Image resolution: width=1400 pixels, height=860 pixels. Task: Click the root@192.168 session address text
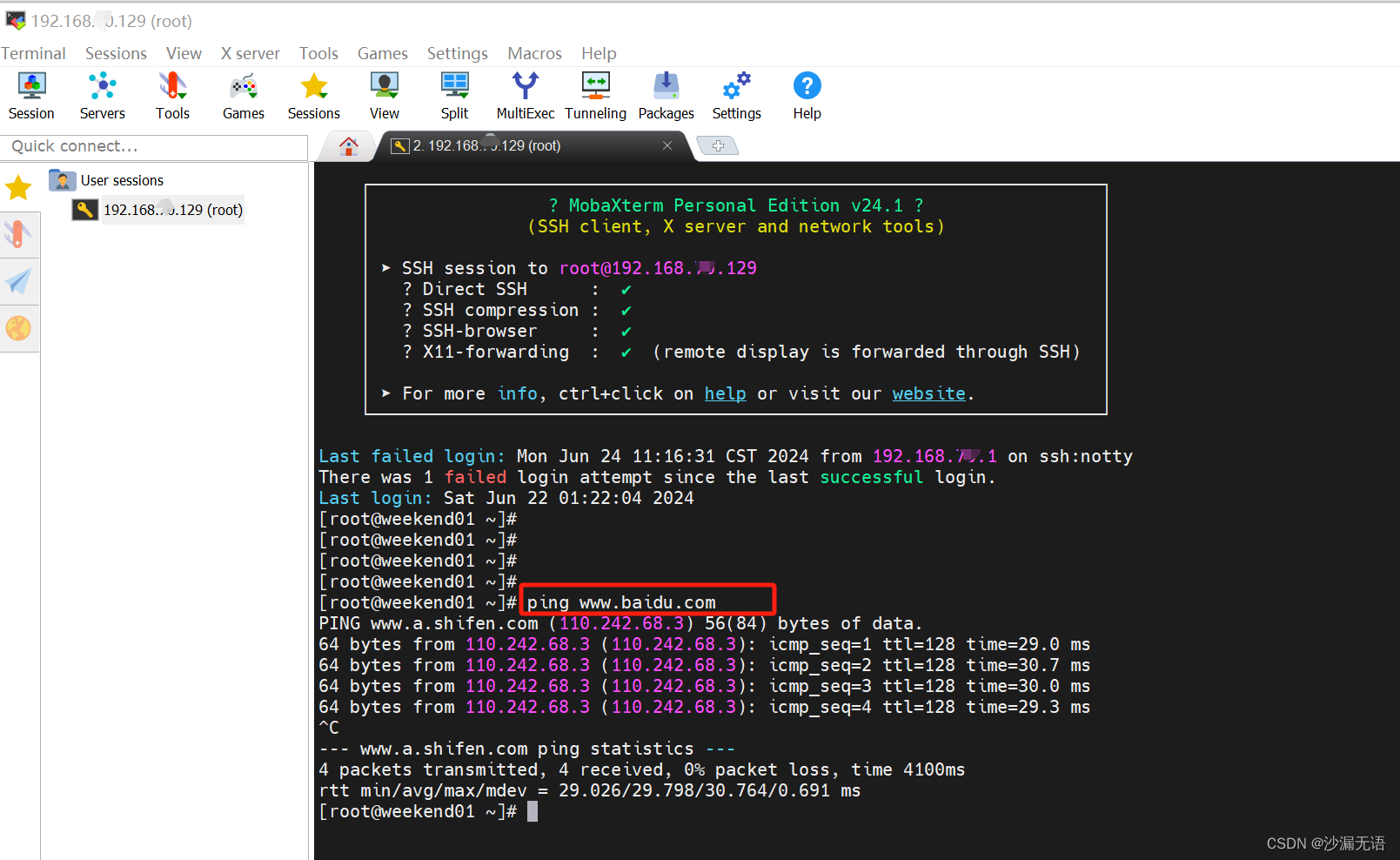coord(658,268)
